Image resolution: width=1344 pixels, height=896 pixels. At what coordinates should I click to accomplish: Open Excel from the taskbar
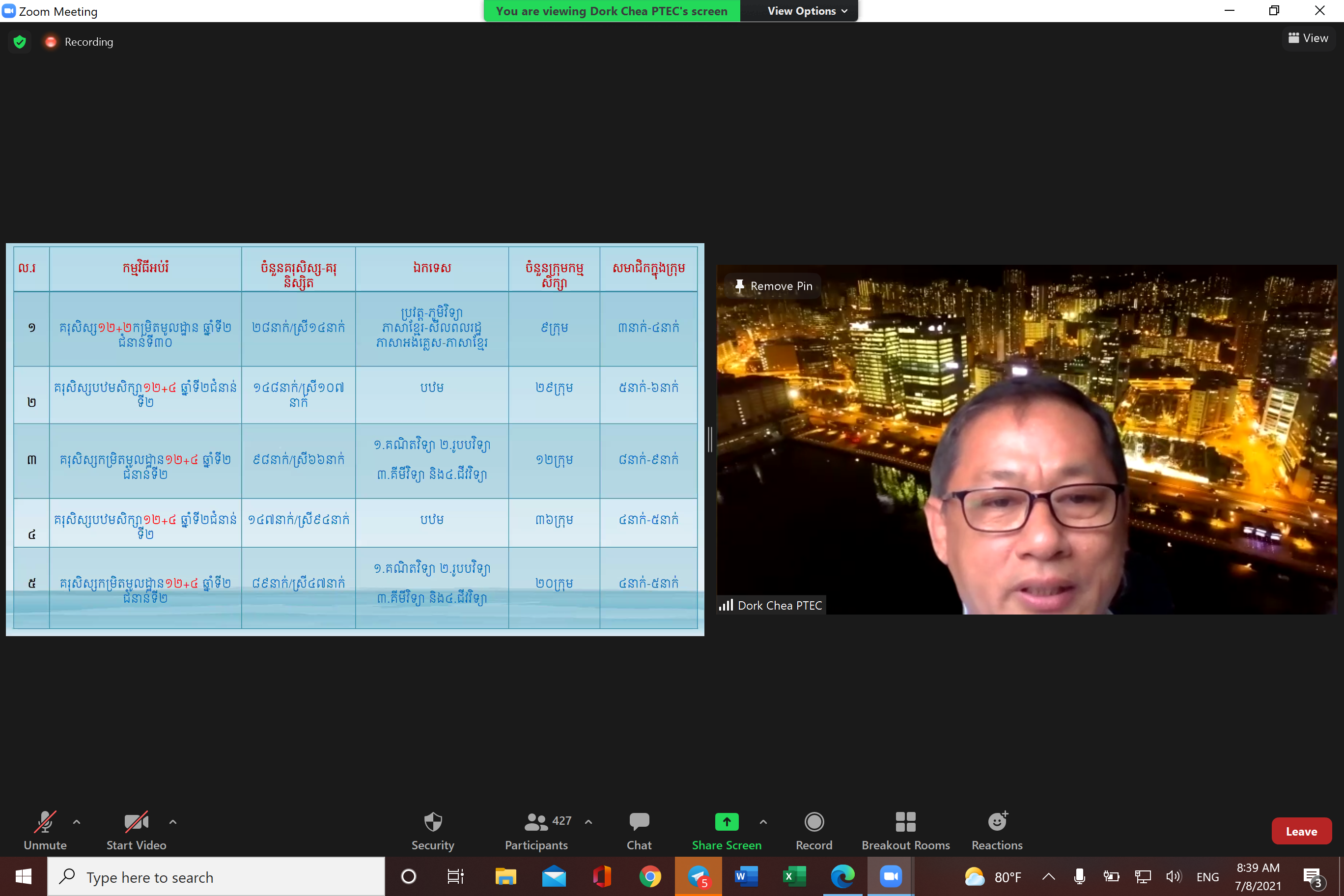[794, 876]
